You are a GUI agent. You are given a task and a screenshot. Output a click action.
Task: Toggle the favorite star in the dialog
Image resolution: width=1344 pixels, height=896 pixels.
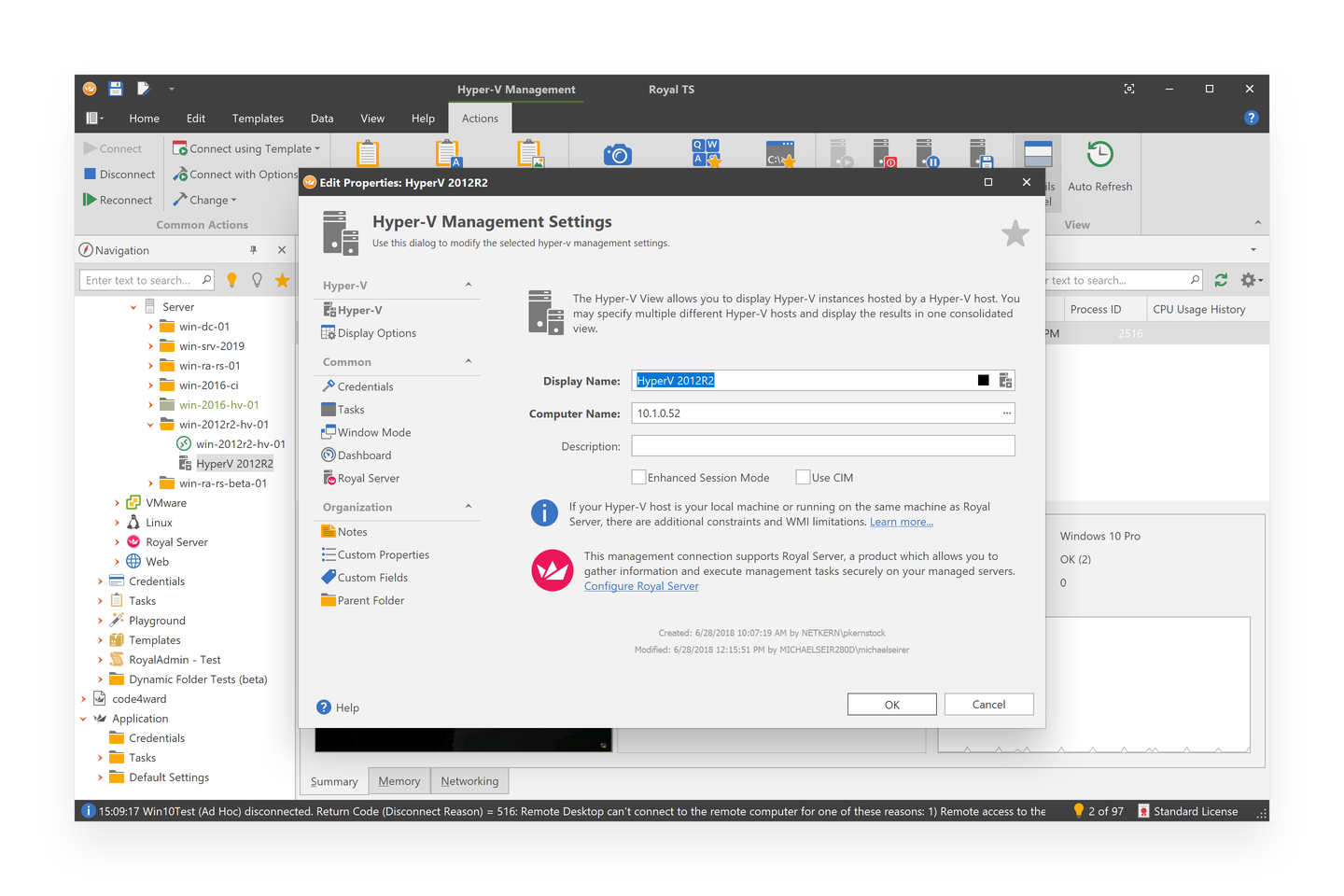tap(1015, 234)
